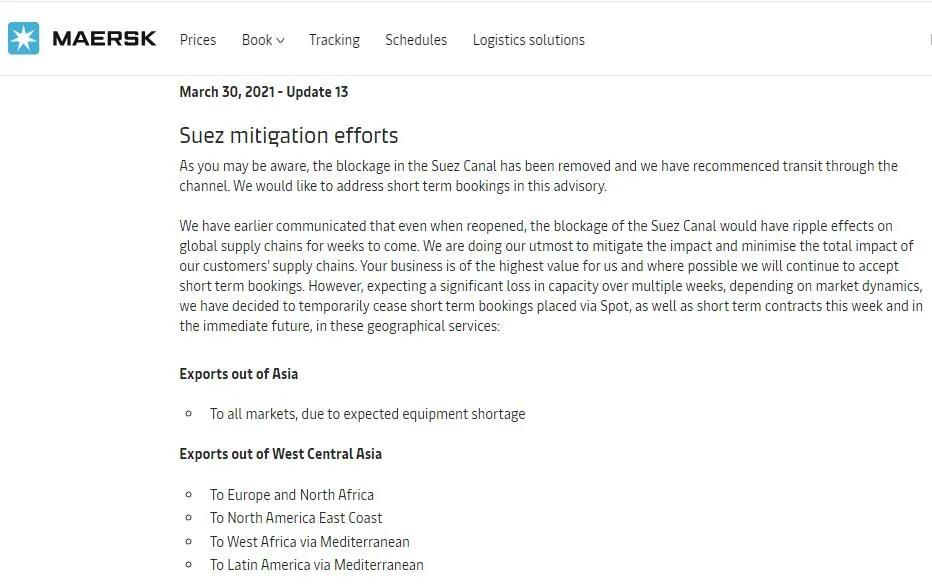Click the bullet marker beside 'To all markets'
The height and width of the screenshot is (584, 932).
[188, 414]
